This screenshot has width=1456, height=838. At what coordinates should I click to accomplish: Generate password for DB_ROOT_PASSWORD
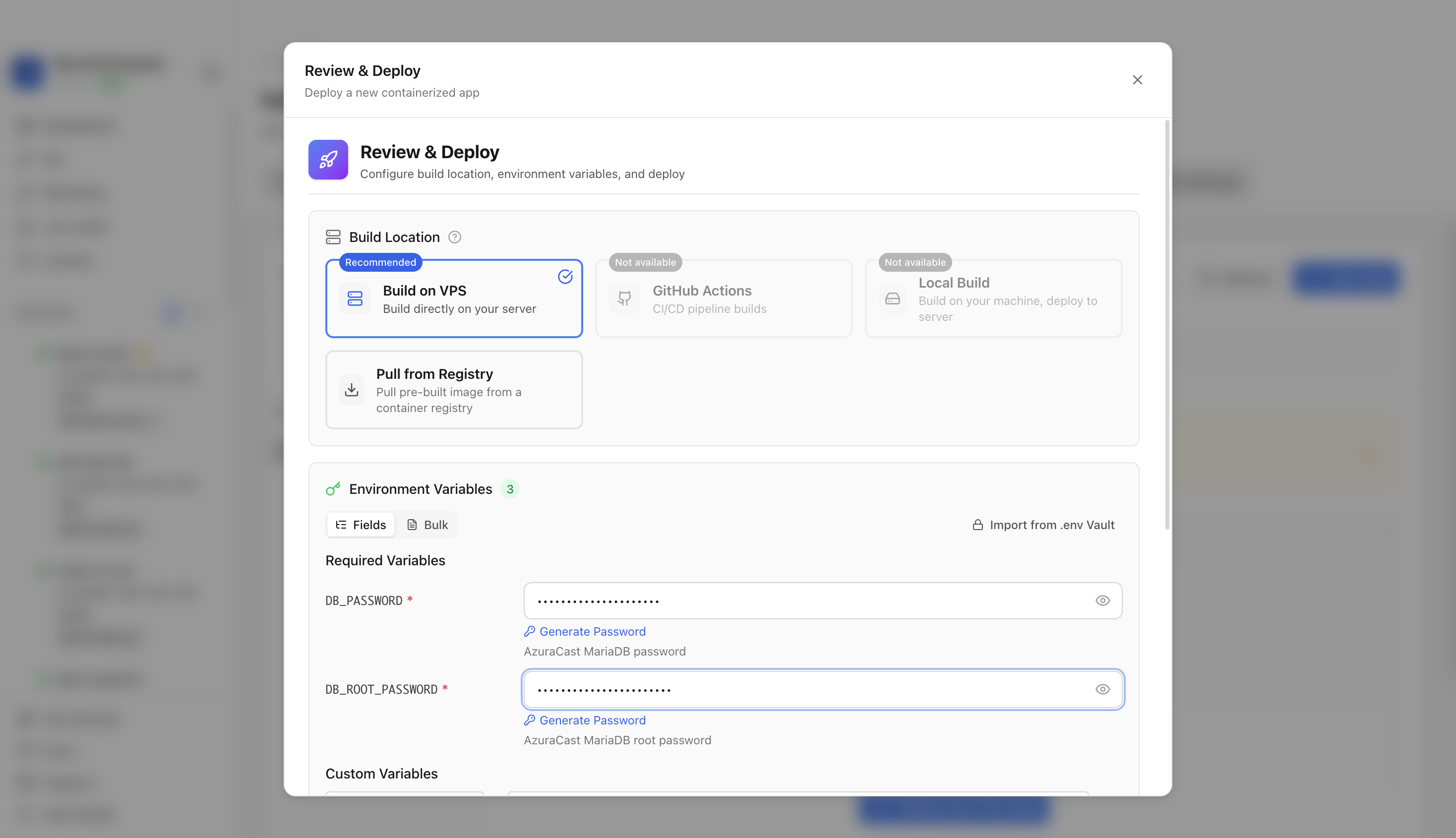click(x=585, y=720)
